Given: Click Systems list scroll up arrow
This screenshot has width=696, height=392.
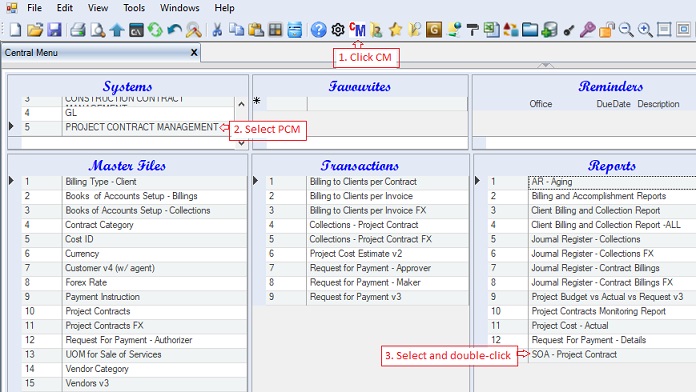Looking at the screenshot, I should tap(241, 104).
